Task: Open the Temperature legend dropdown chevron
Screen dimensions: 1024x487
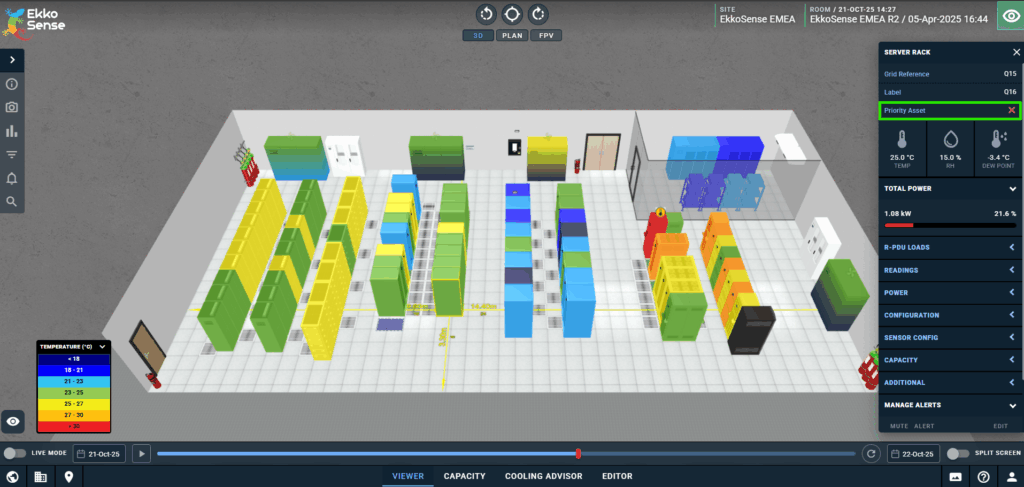Action: pyautogui.click(x=103, y=347)
